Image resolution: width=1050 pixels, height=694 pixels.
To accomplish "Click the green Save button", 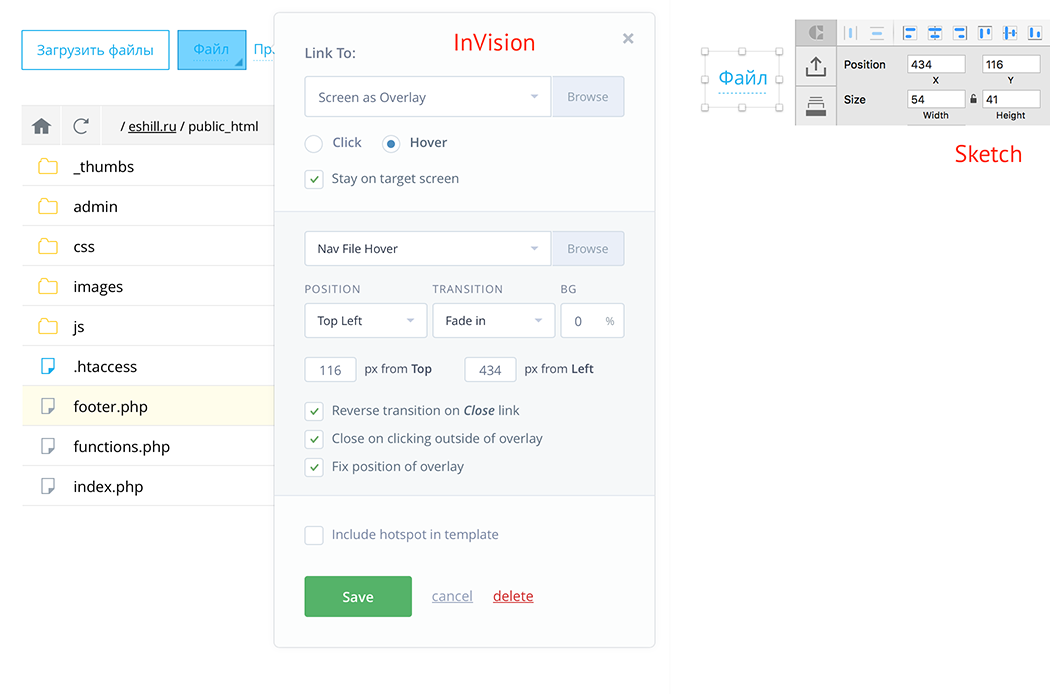I will point(357,596).
